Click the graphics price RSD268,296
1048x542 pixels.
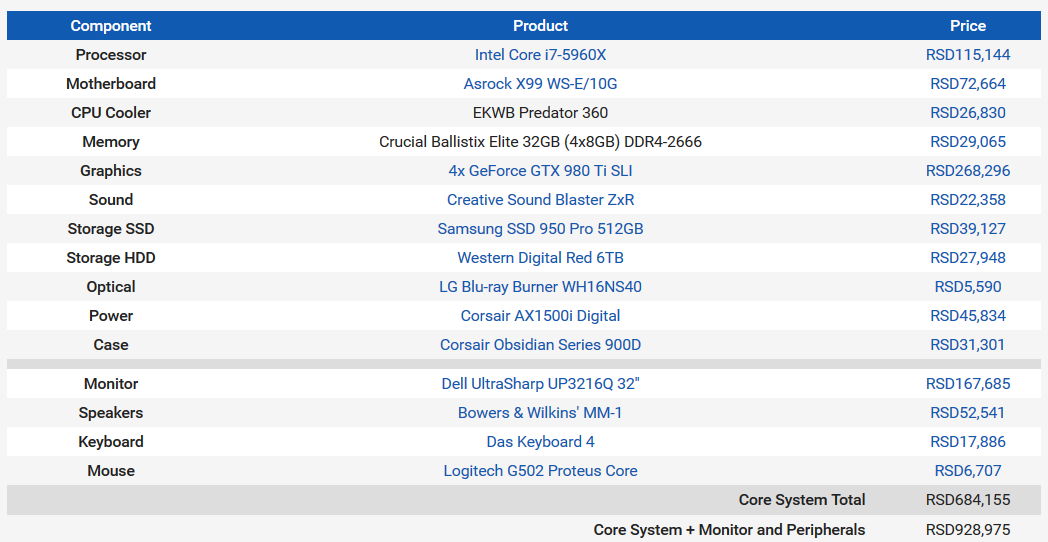(x=968, y=170)
